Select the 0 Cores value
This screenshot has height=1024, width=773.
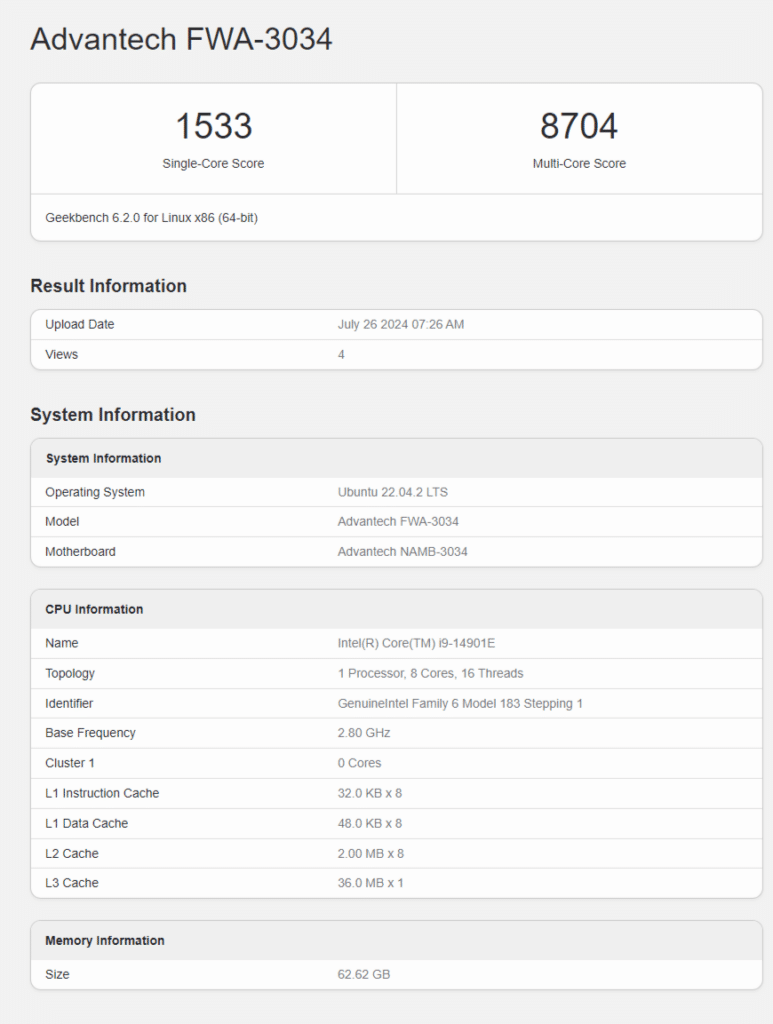click(x=359, y=763)
